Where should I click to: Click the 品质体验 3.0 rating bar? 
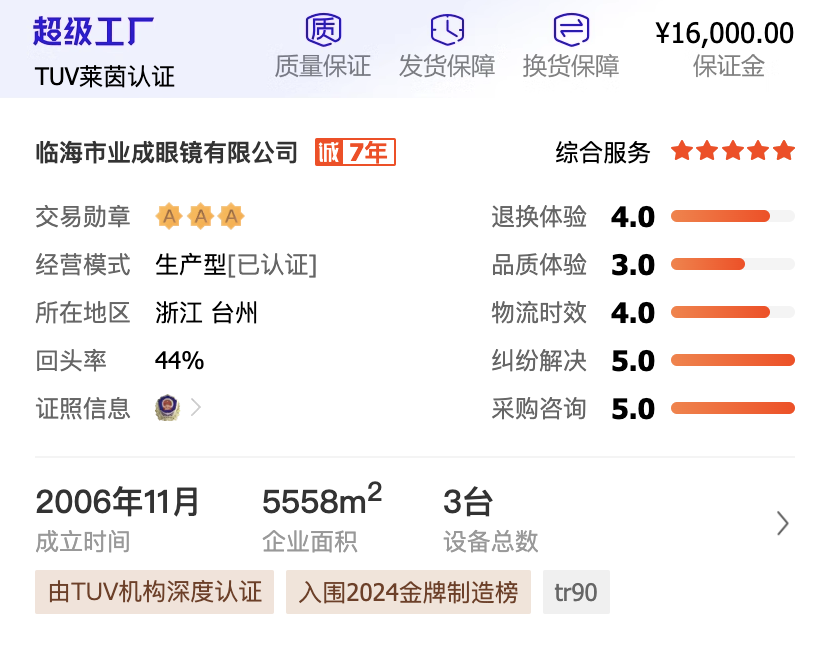coord(732,265)
